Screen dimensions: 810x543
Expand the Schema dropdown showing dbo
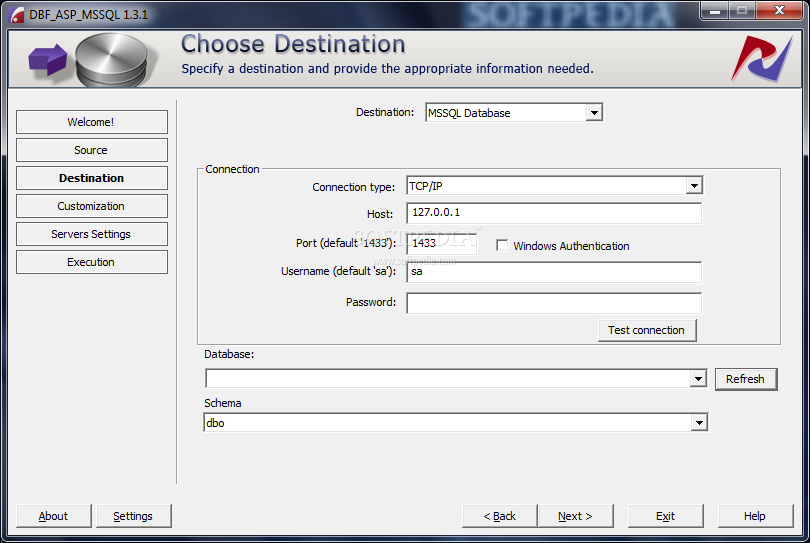(x=699, y=423)
